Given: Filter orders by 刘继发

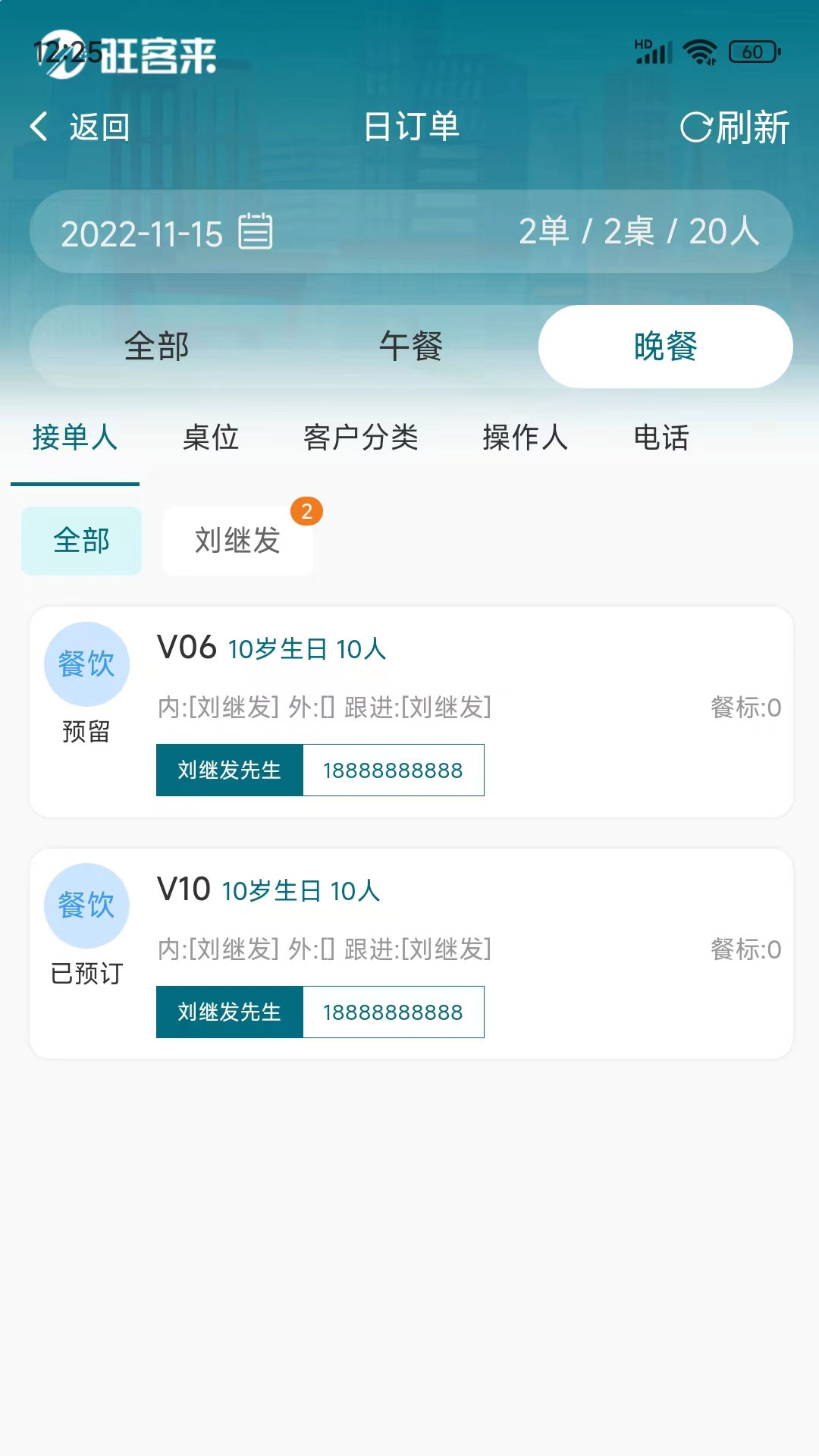Looking at the screenshot, I should [x=237, y=541].
